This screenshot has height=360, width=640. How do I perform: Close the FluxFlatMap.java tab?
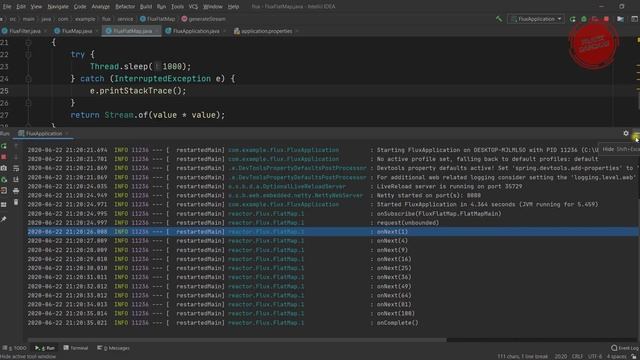(157, 31)
